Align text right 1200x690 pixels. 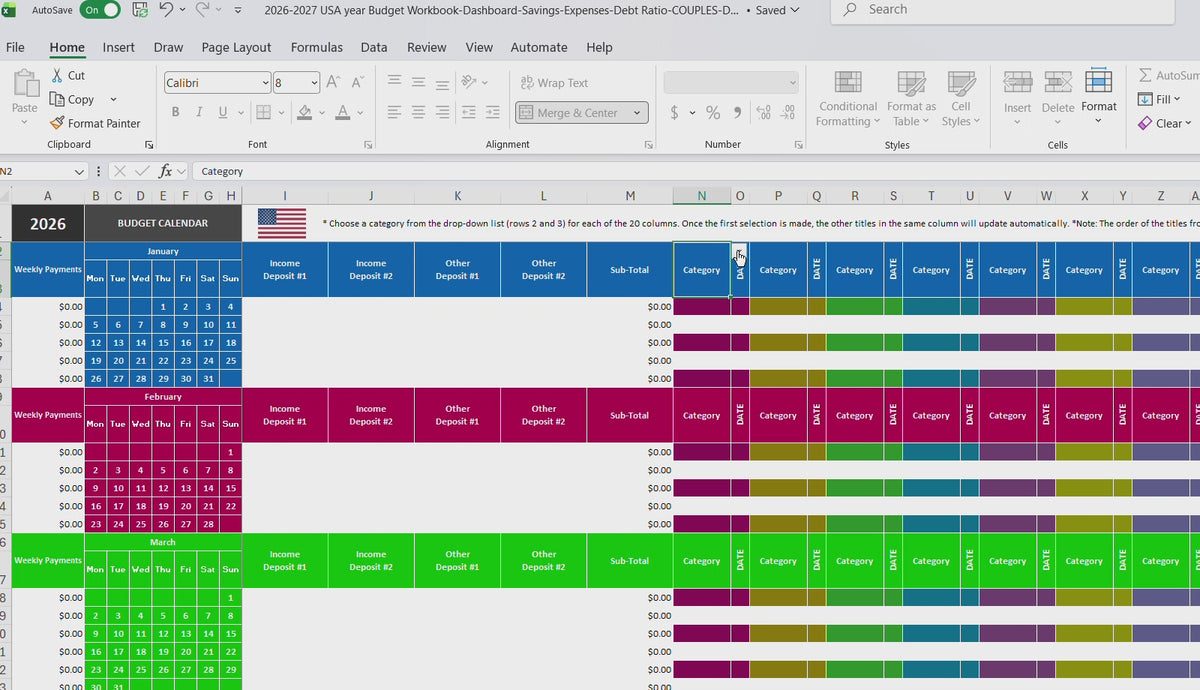[x=443, y=112]
